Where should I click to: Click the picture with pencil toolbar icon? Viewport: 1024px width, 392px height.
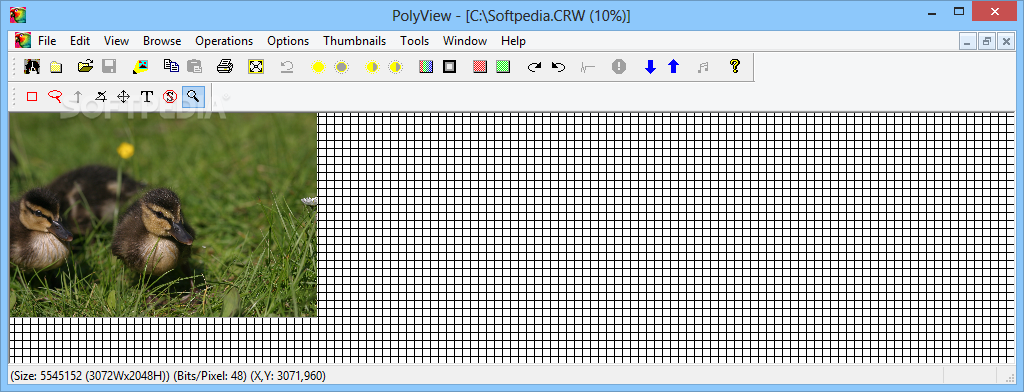[x=140, y=66]
